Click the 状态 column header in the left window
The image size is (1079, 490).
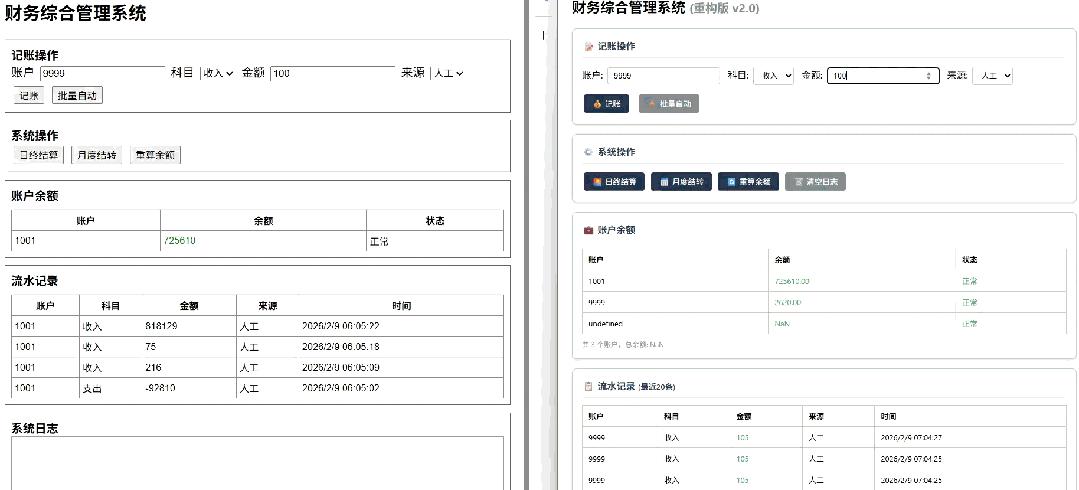435,221
